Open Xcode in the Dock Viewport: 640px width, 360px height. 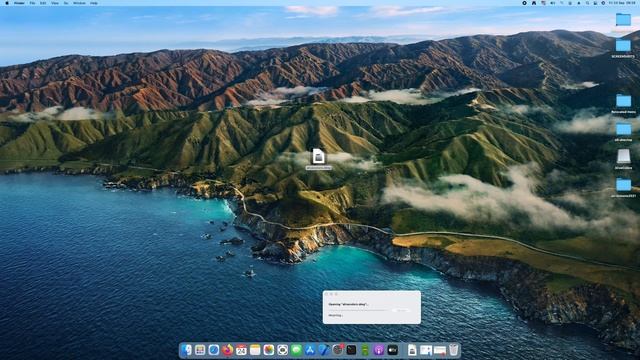324,350
